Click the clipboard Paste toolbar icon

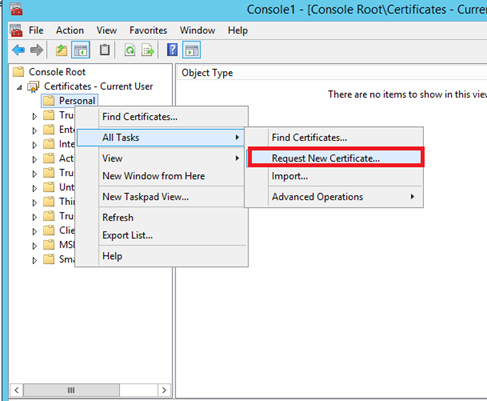[105, 50]
